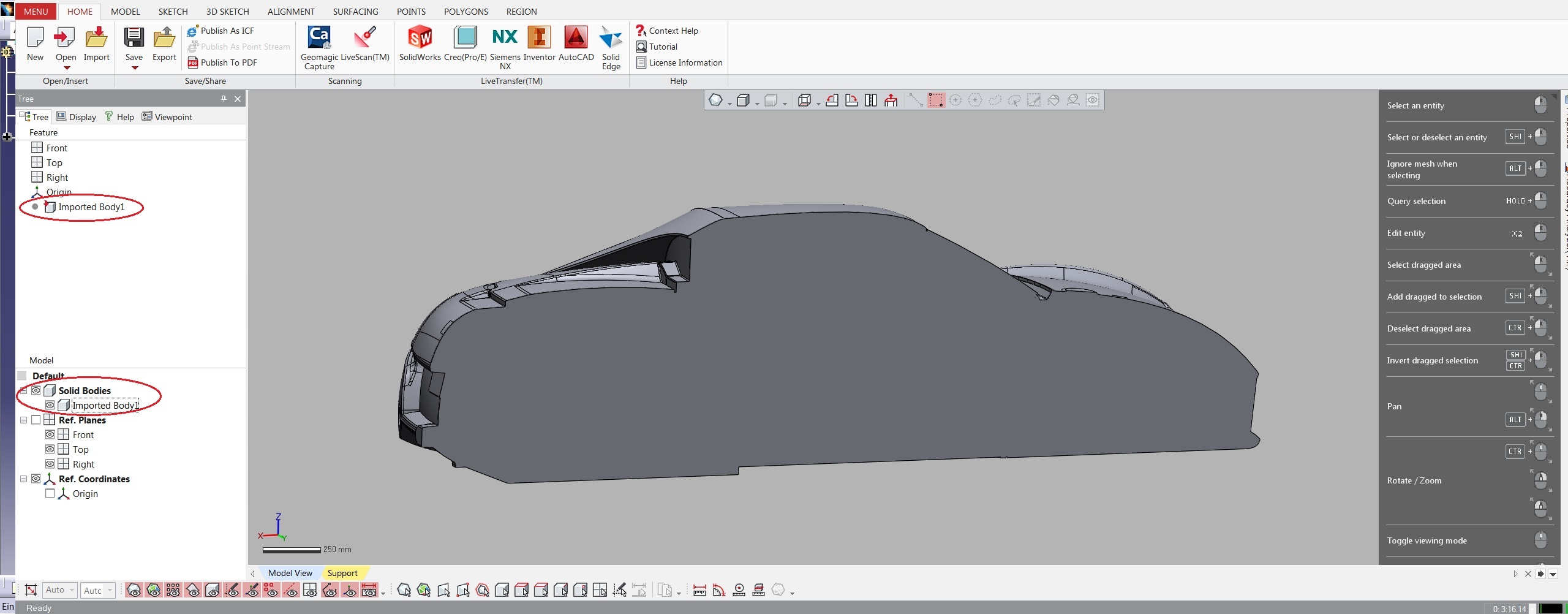The height and width of the screenshot is (614, 1568).
Task: Hide Imported Body1 using eye icon
Action: point(50,405)
